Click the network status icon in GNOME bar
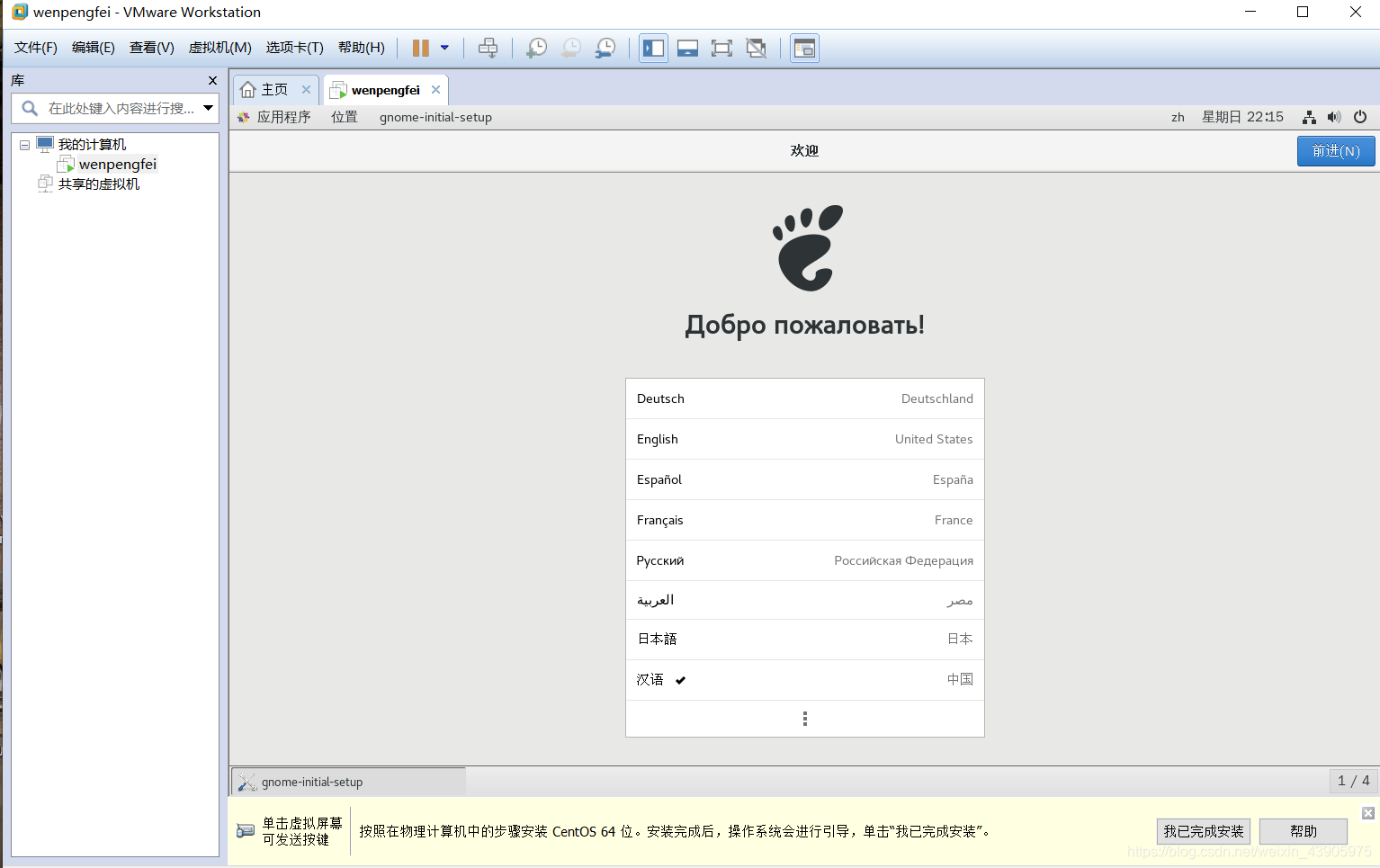The width and height of the screenshot is (1380, 868). 1309,117
